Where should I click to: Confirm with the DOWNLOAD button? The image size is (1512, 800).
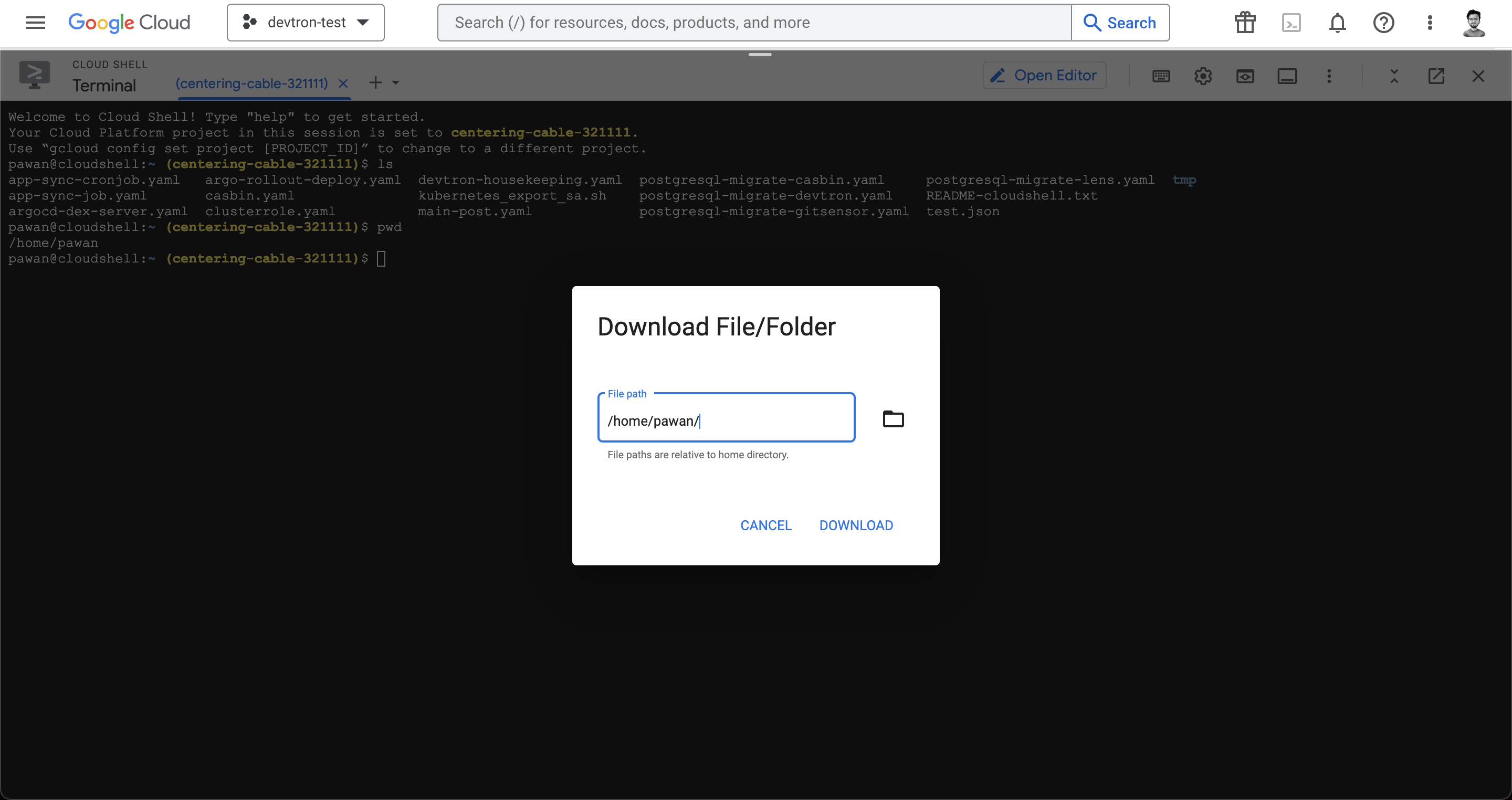pos(855,525)
